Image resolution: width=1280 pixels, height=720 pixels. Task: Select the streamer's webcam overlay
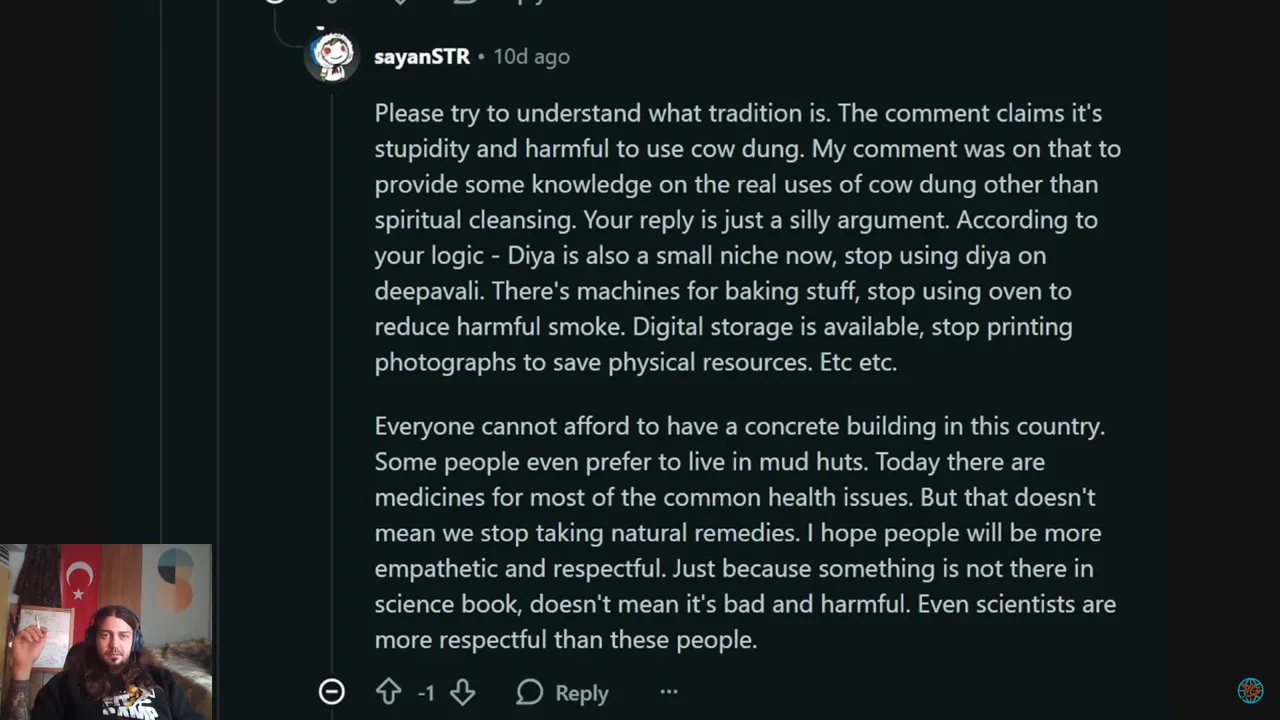click(106, 632)
